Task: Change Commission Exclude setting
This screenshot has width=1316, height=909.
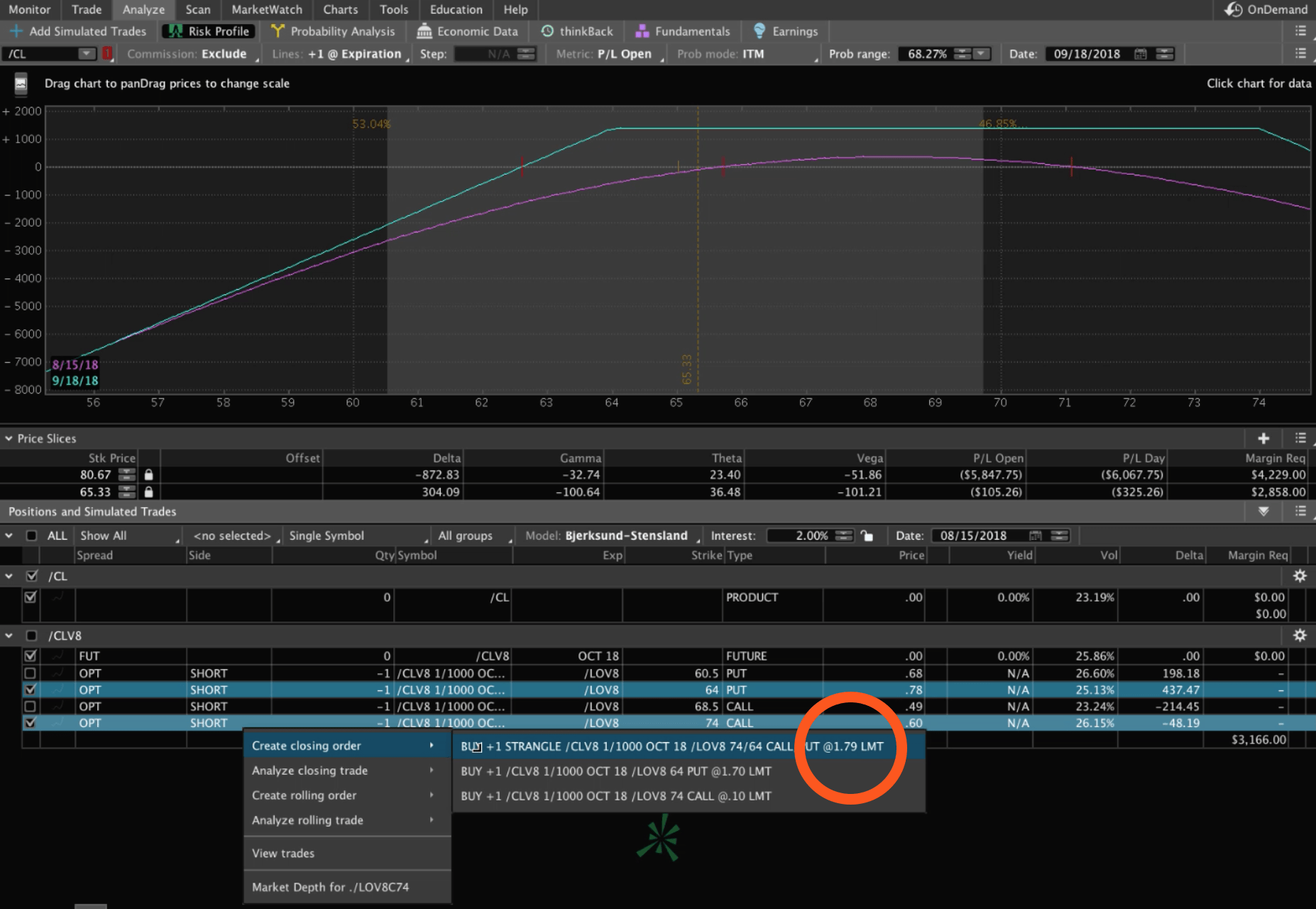Action: pyautogui.click(x=192, y=54)
